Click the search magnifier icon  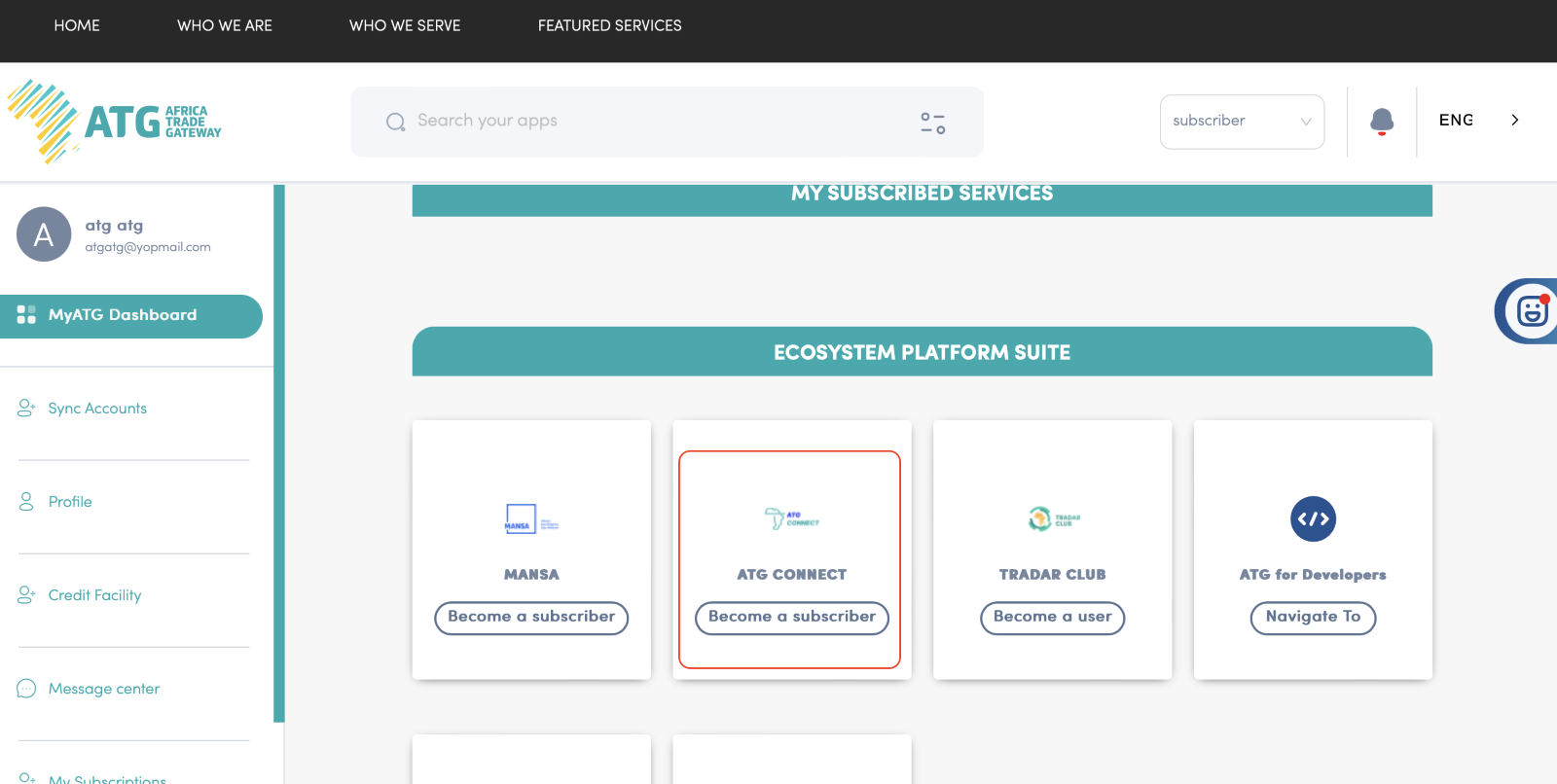[395, 122]
